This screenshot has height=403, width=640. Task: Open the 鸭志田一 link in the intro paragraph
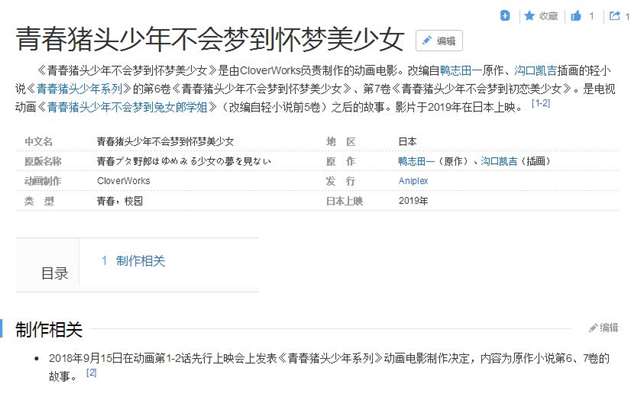coord(461,70)
